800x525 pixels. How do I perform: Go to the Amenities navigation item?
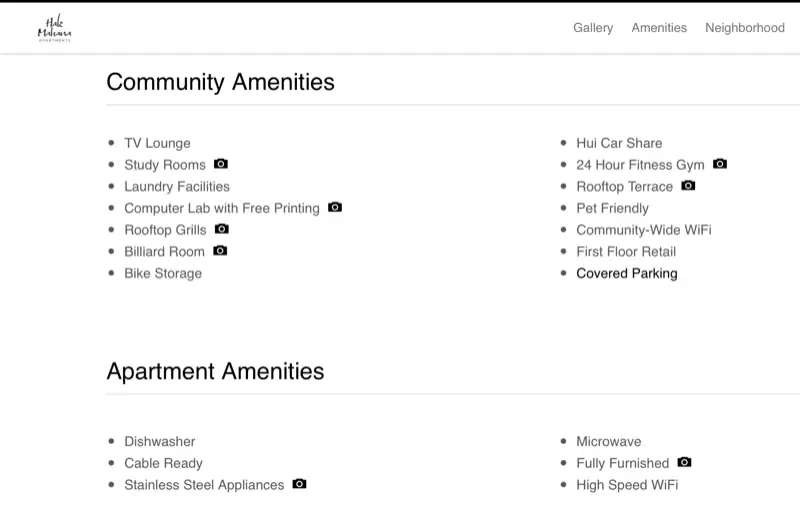659,28
